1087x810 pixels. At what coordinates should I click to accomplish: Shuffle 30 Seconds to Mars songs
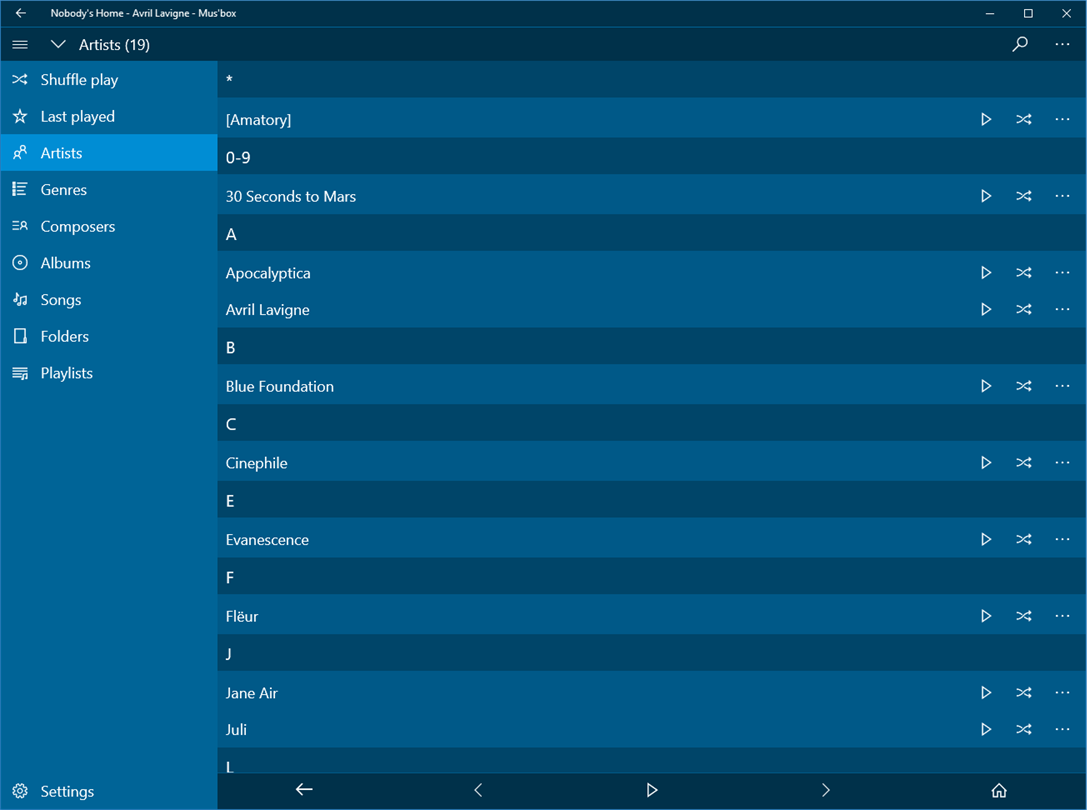pos(1024,196)
